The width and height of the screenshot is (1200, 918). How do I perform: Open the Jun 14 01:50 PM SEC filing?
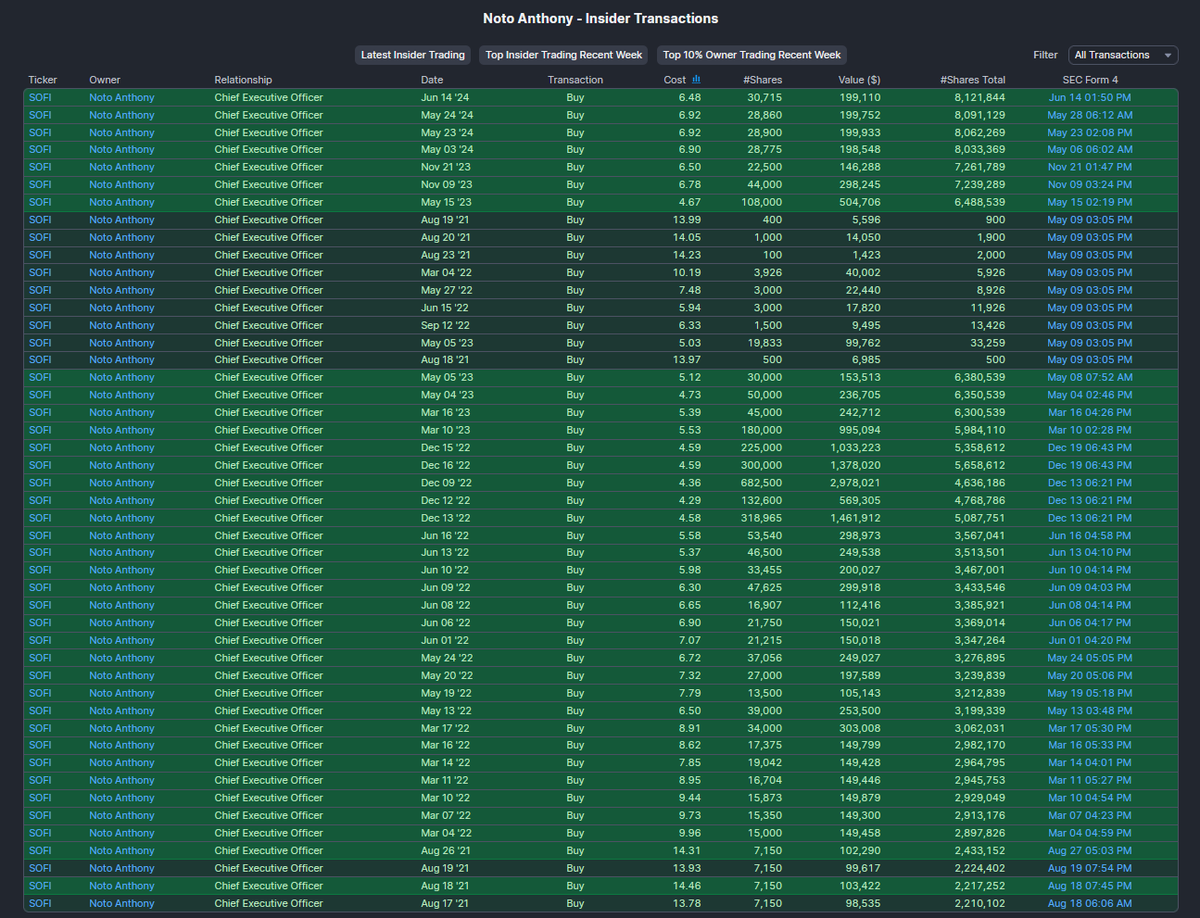[1090, 97]
